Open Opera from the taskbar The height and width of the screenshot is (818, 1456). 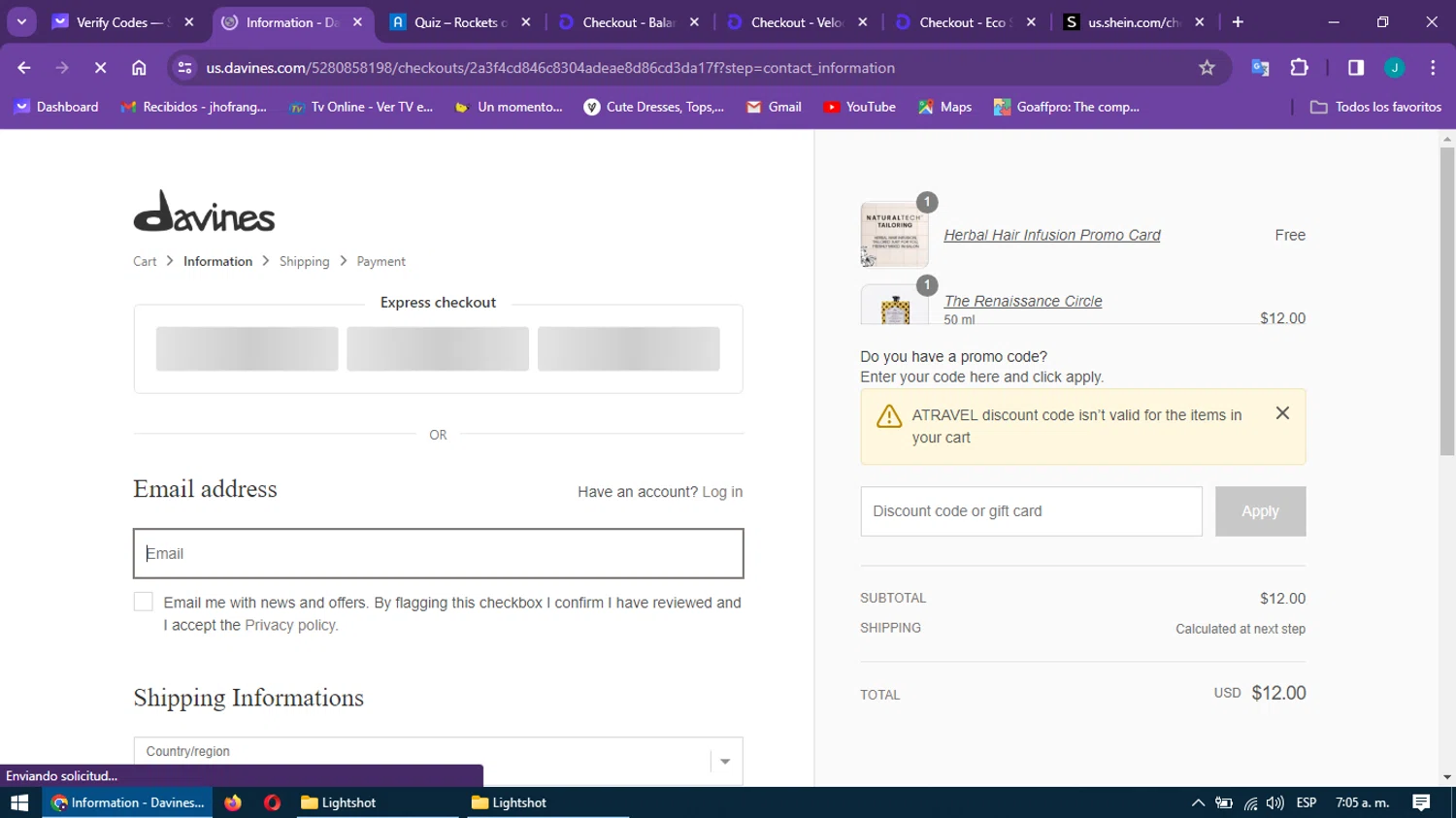(x=272, y=802)
